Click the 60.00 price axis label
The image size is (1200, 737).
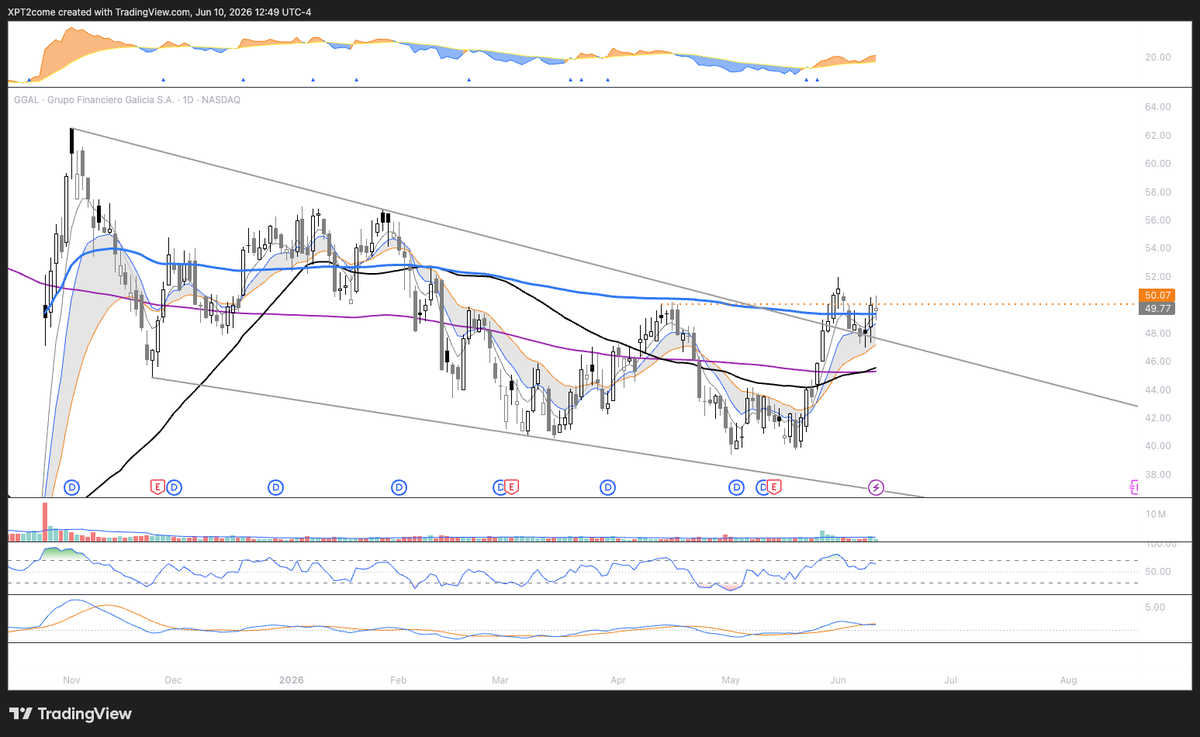pyautogui.click(x=1158, y=163)
